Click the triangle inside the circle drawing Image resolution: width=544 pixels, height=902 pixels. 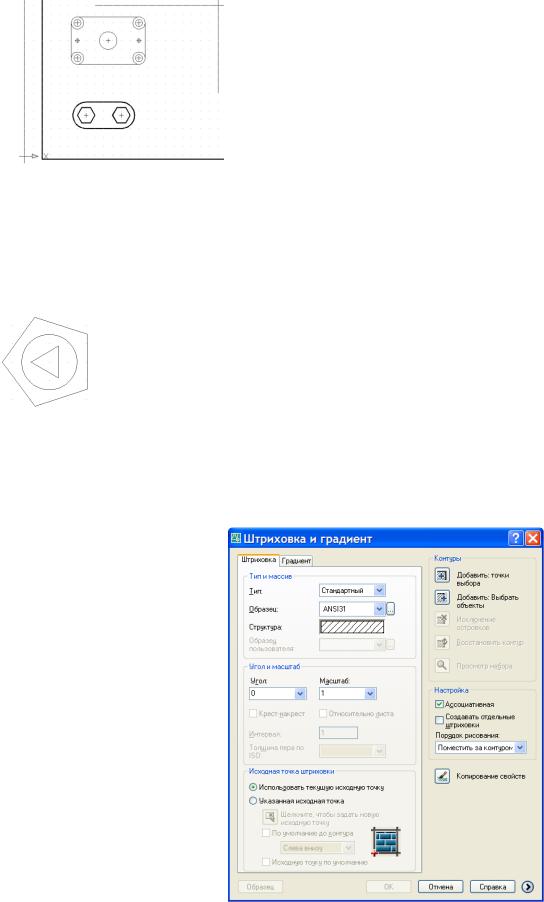coord(47,362)
